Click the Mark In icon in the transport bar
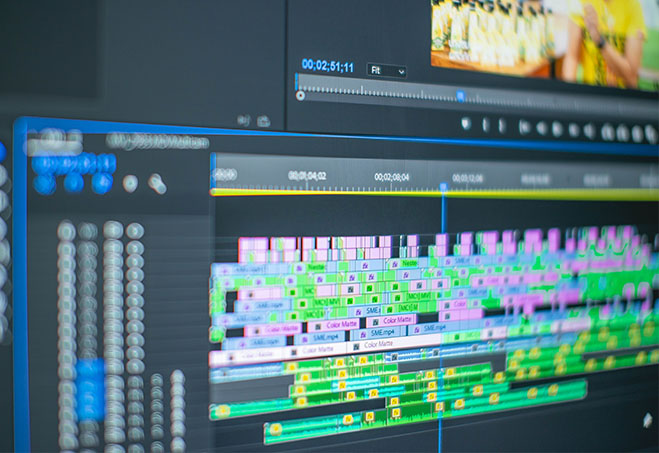This screenshot has height=453, width=659. (487, 125)
